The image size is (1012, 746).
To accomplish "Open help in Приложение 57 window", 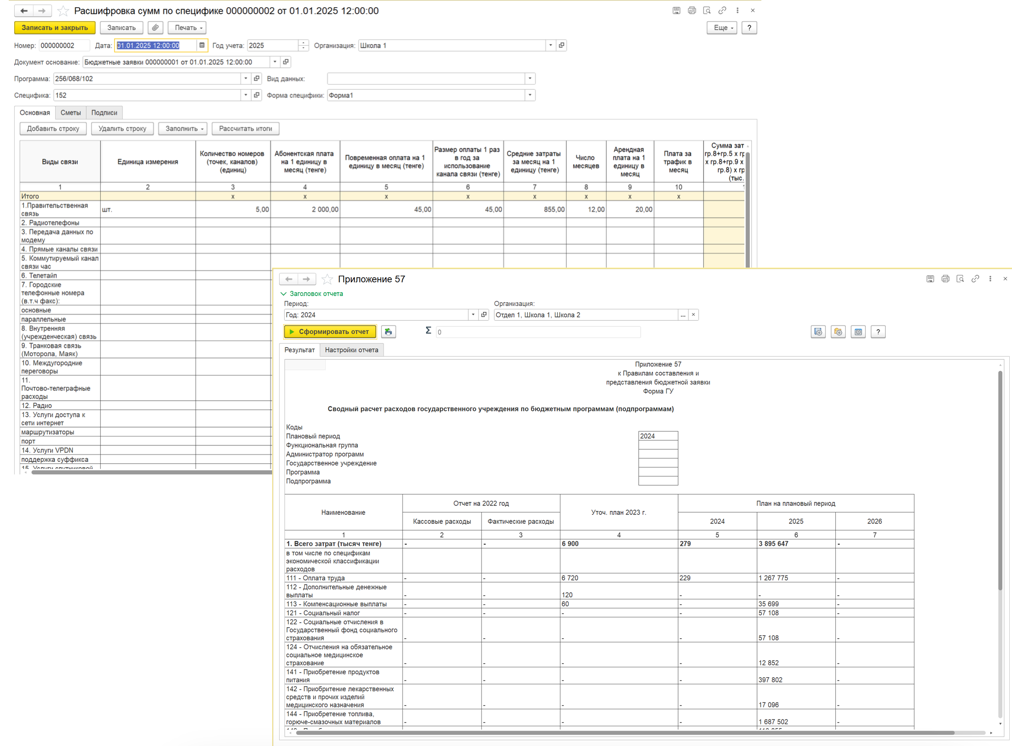I will 878,332.
